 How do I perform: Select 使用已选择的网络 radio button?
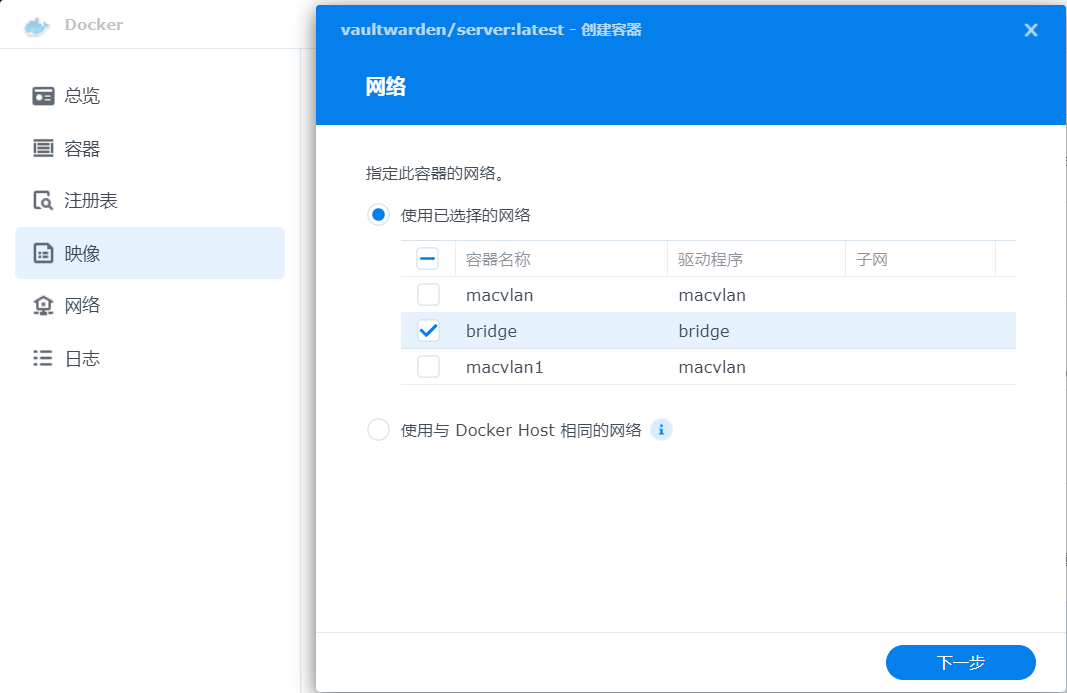[378, 215]
